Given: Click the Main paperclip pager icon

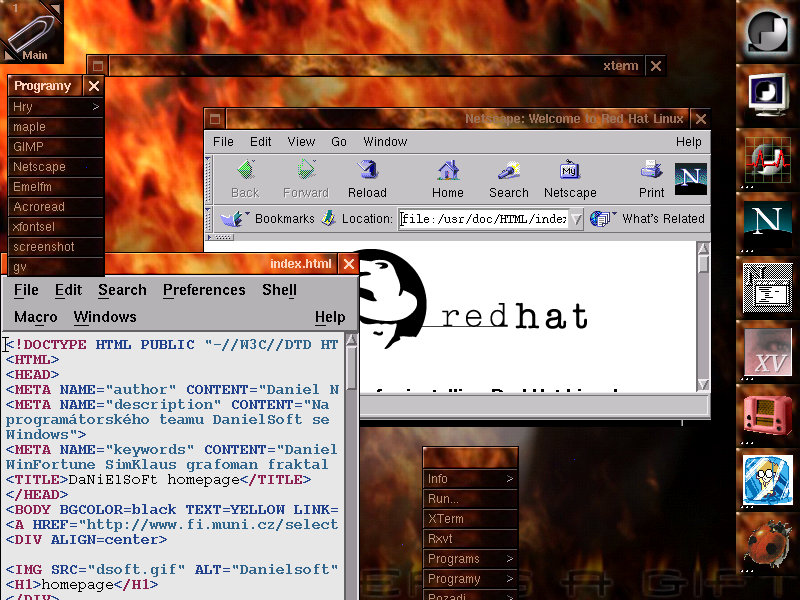Looking at the screenshot, I should 32,32.
